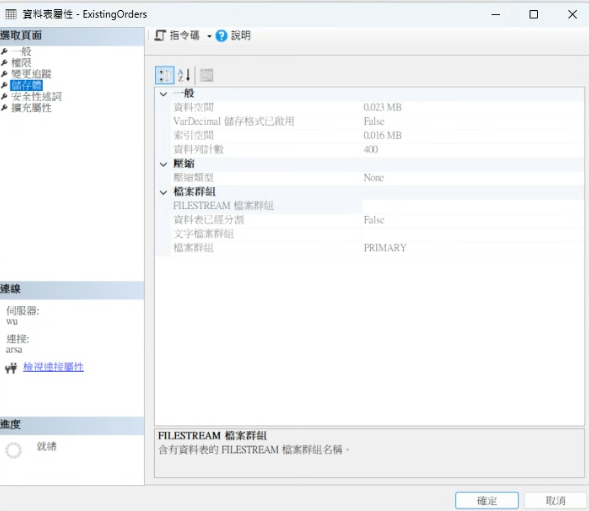Click the 指令碼 script icon
The height and width of the screenshot is (511, 589).
pos(160,36)
